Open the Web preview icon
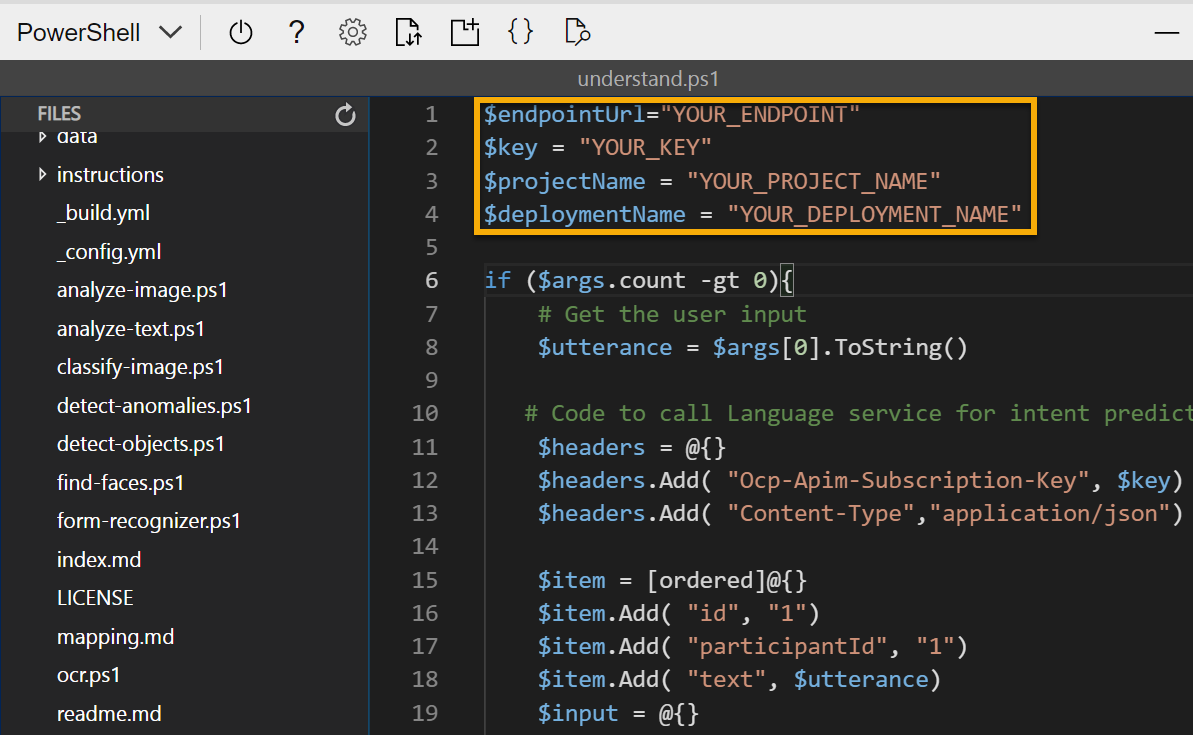Viewport: 1193px width, 735px height. tap(576, 31)
